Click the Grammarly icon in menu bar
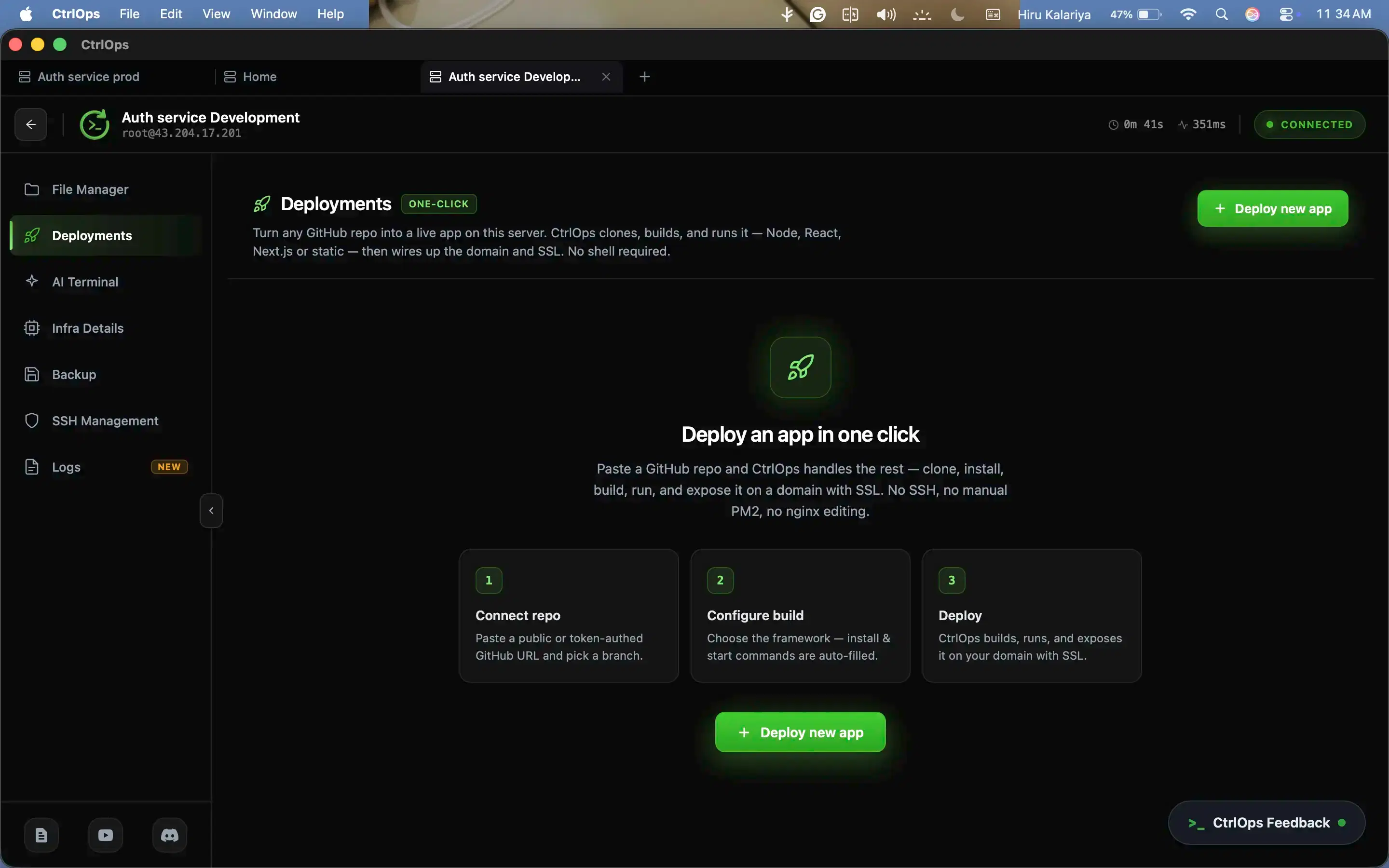1389x868 pixels. 818,14
